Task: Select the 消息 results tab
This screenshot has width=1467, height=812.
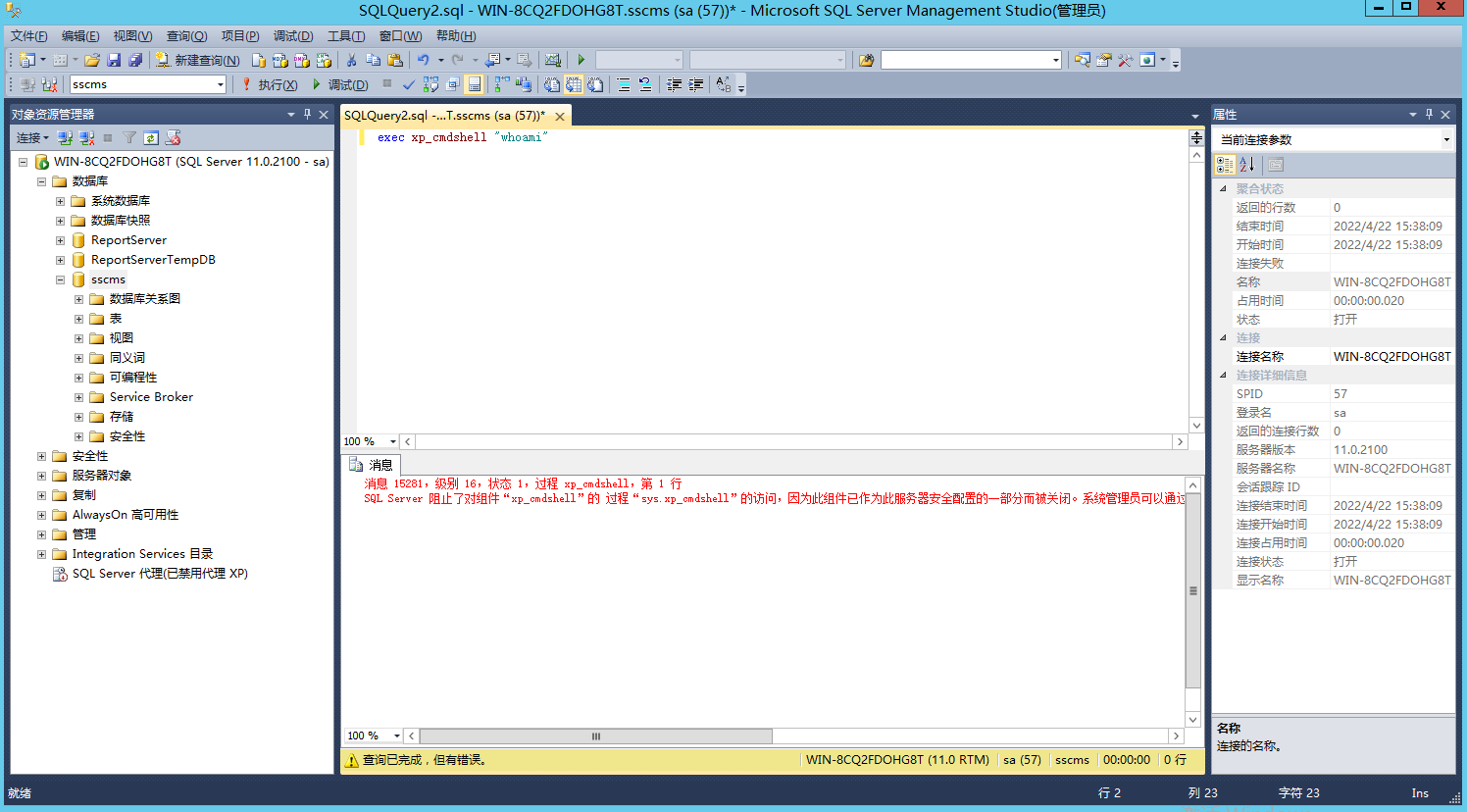Action: pyautogui.click(x=371, y=465)
